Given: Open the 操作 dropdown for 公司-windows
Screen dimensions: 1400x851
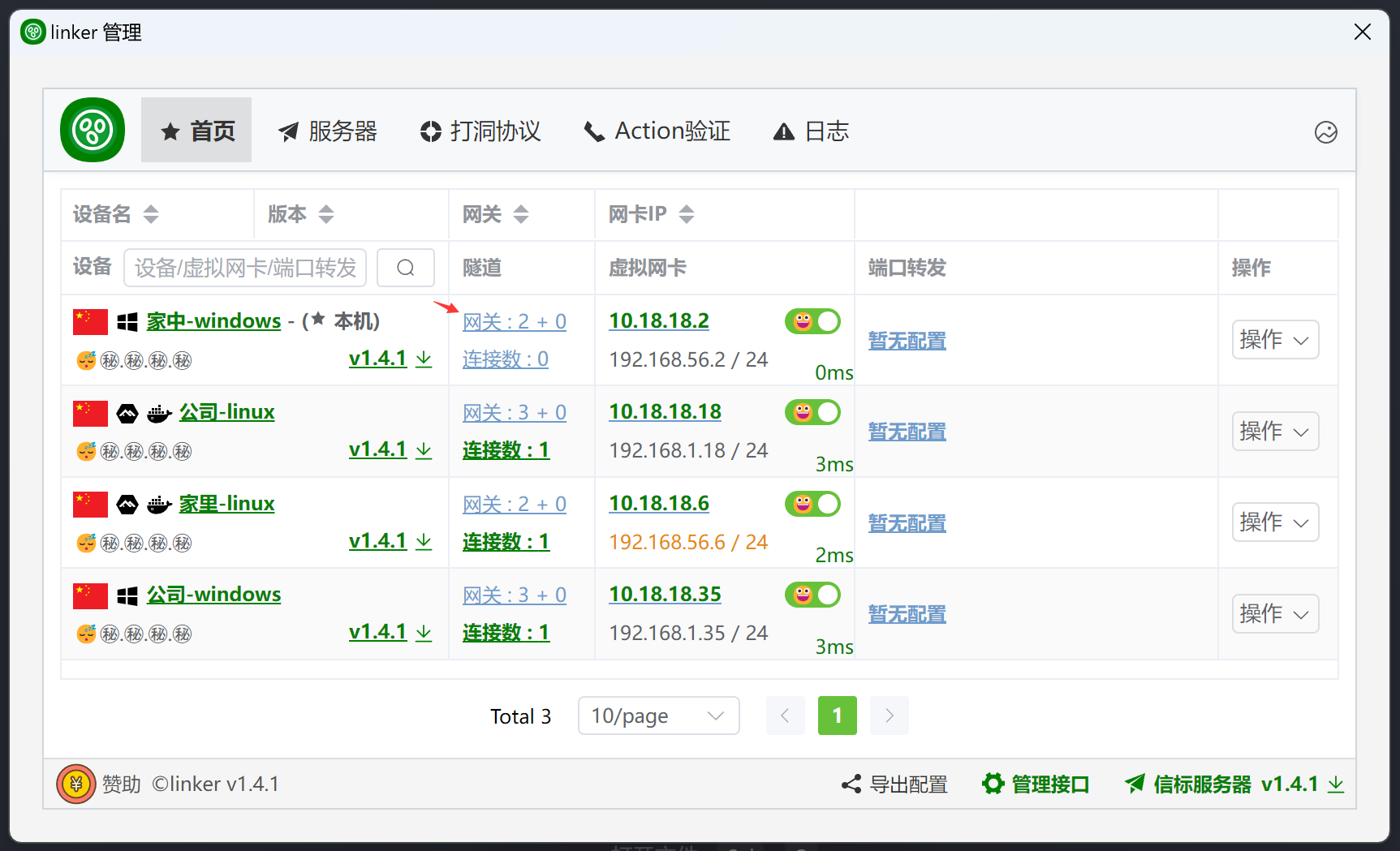Looking at the screenshot, I should (1275, 613).
